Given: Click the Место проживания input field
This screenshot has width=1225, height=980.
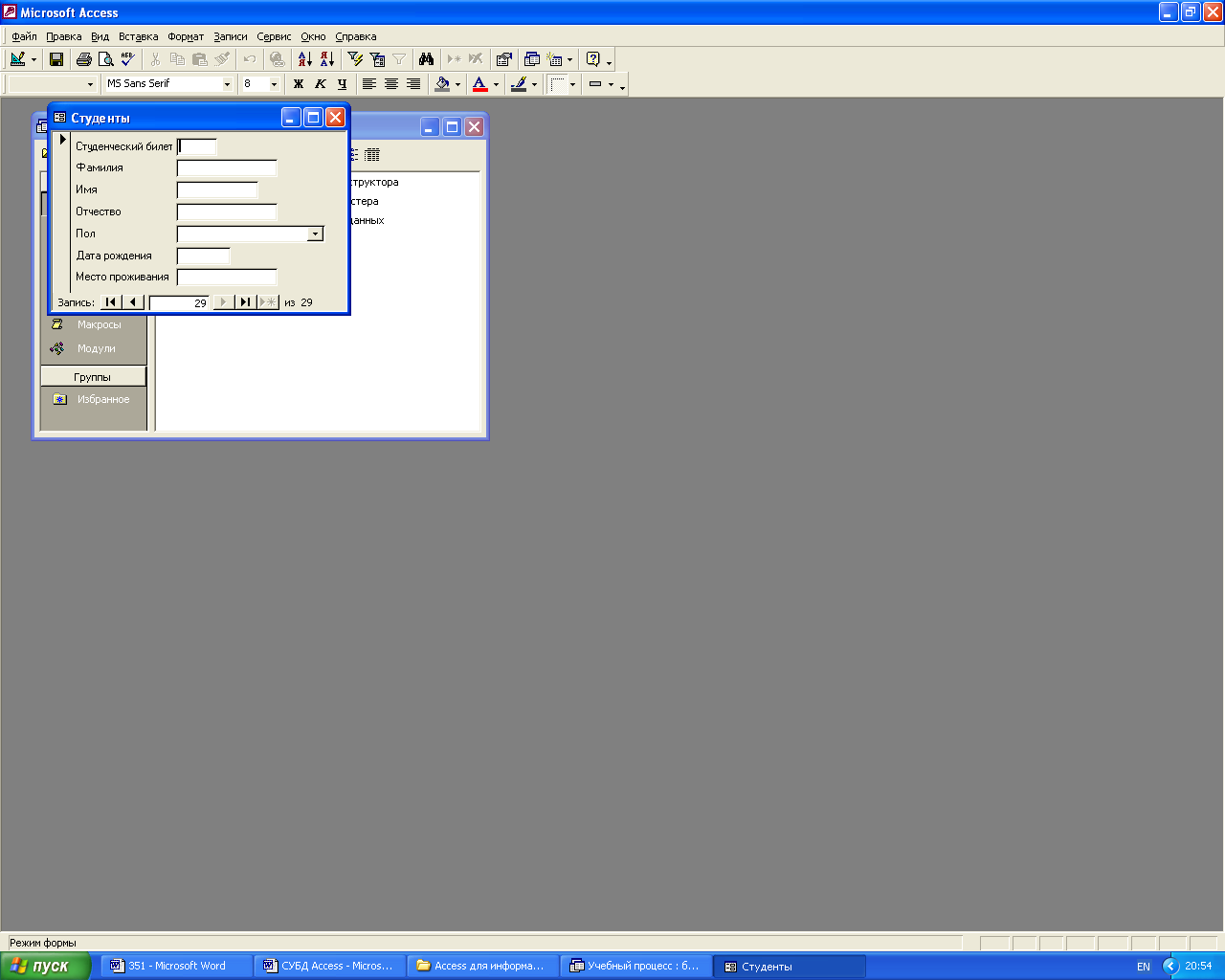Looking at the screenshot, I should point(227,278).
